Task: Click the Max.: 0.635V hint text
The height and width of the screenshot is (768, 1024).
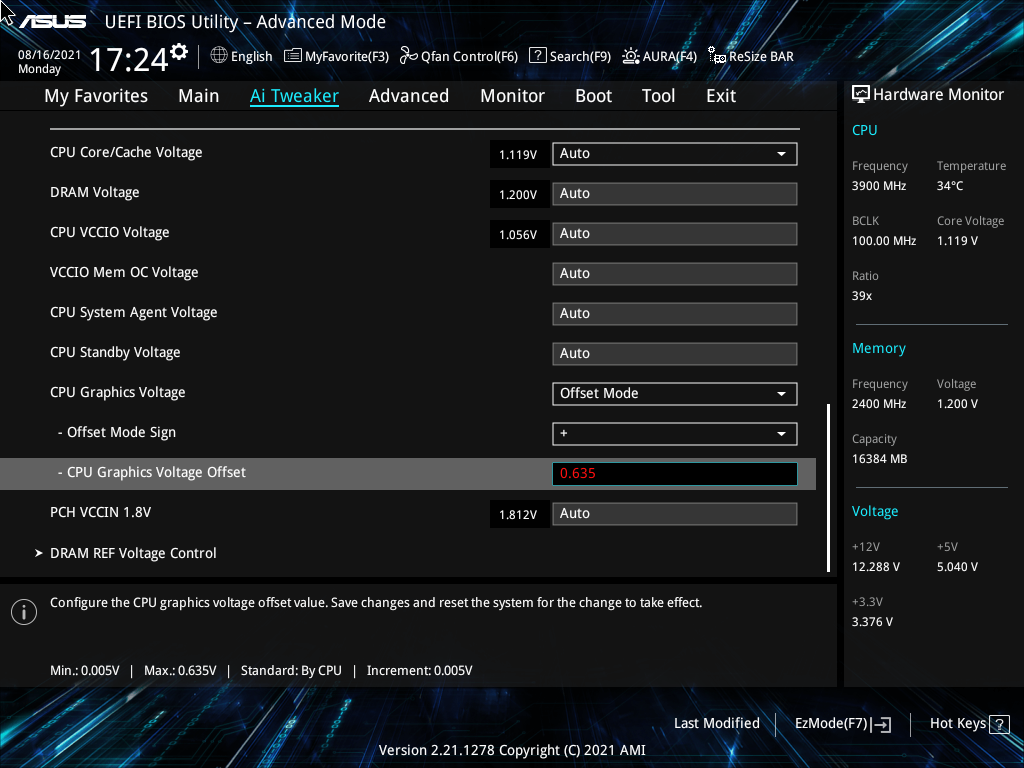Action: coord(180,671)
